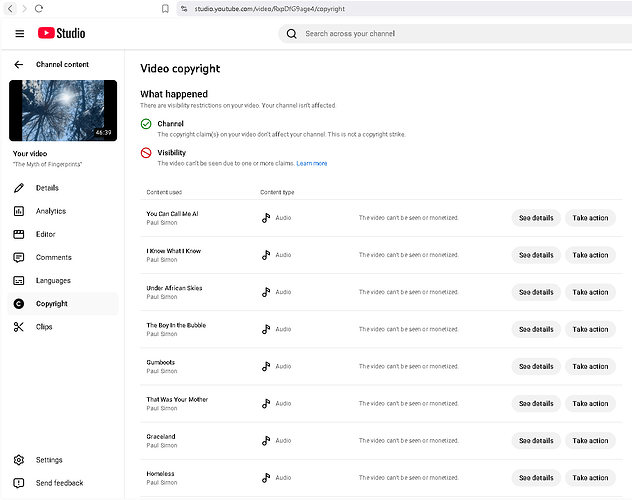Open the Details section in sidebar

(46, 188)
